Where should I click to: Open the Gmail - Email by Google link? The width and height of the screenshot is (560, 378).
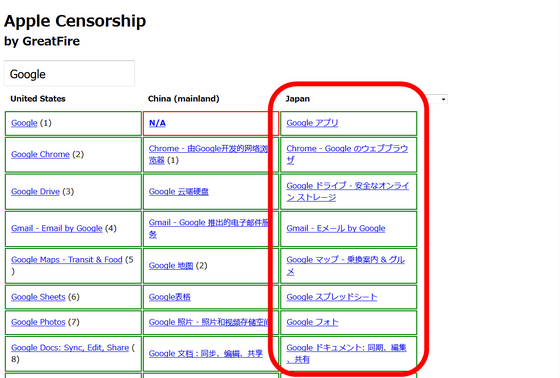click(57, 228)
